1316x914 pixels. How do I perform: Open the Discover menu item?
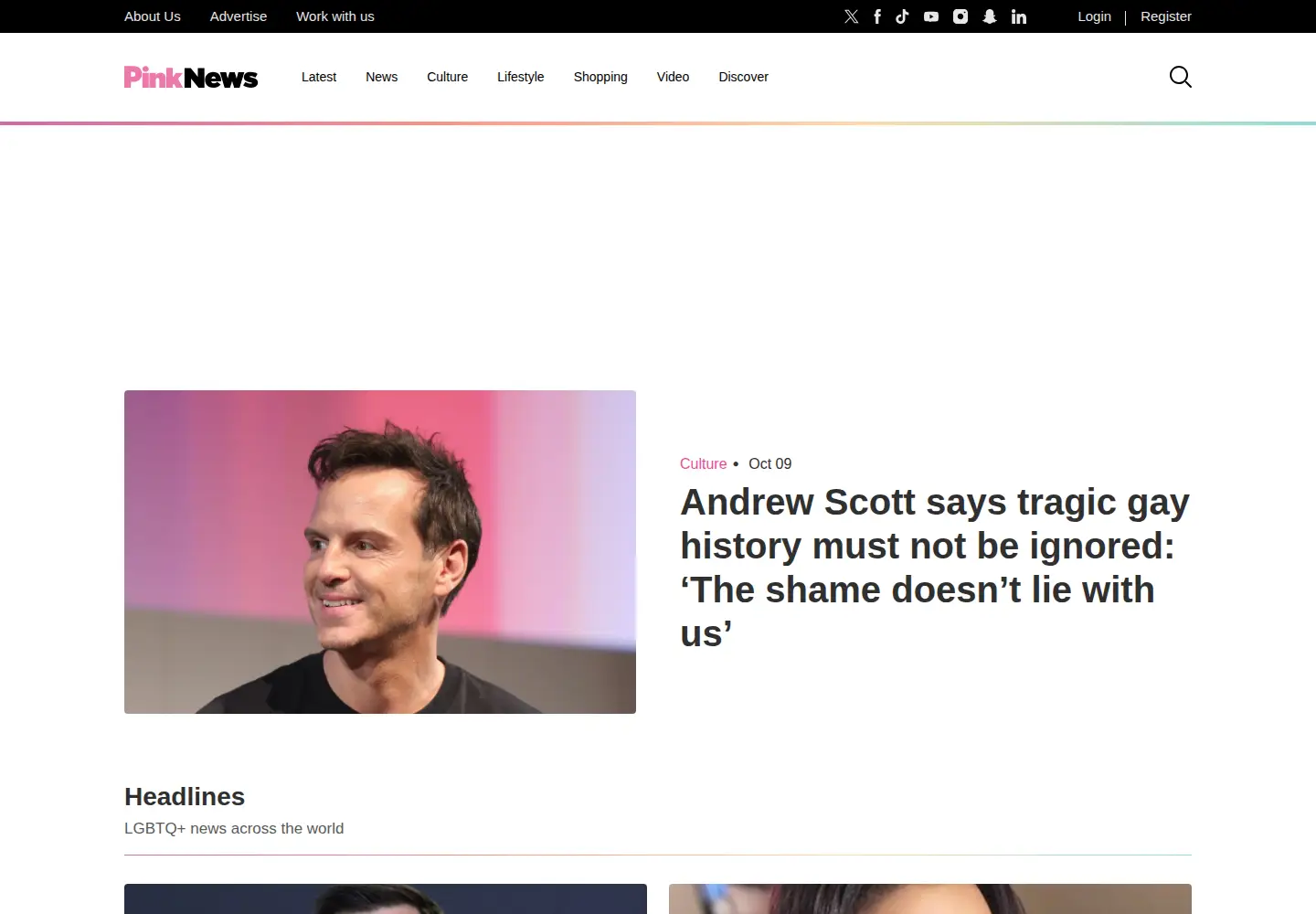(743, 77)
